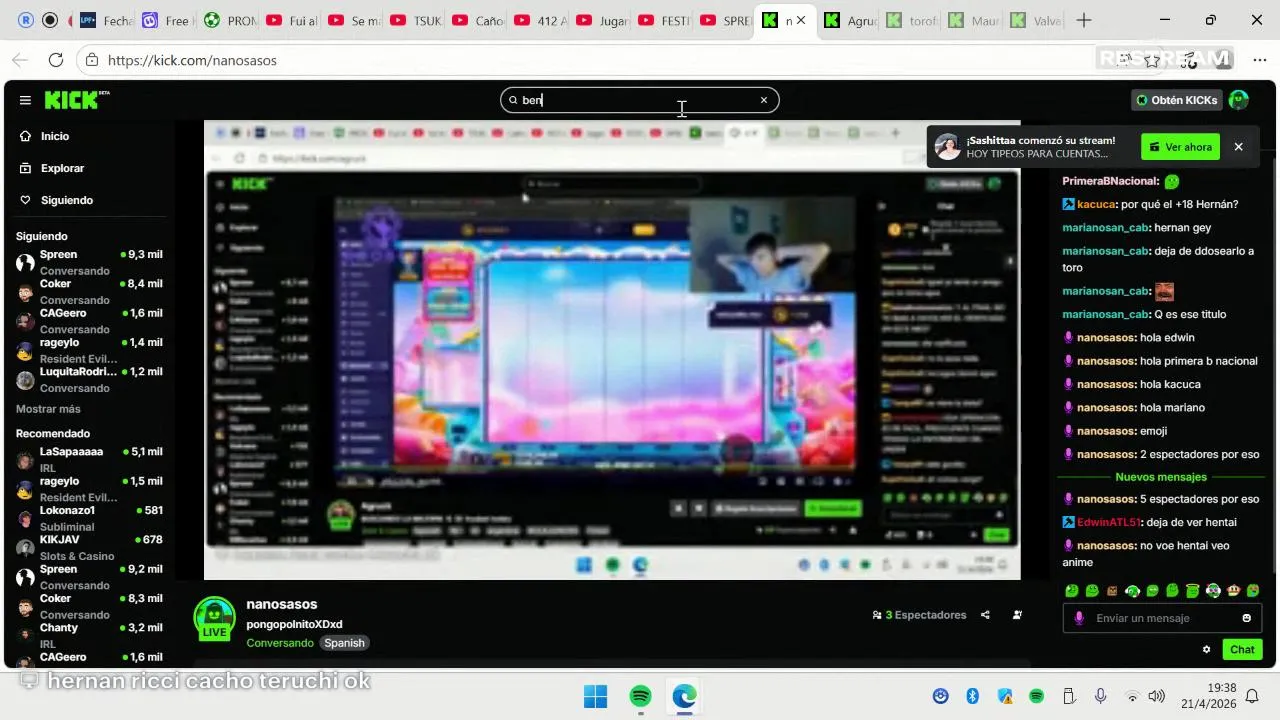Dismiss the Sashittaa stream notification

click(x=1238, y=147)
